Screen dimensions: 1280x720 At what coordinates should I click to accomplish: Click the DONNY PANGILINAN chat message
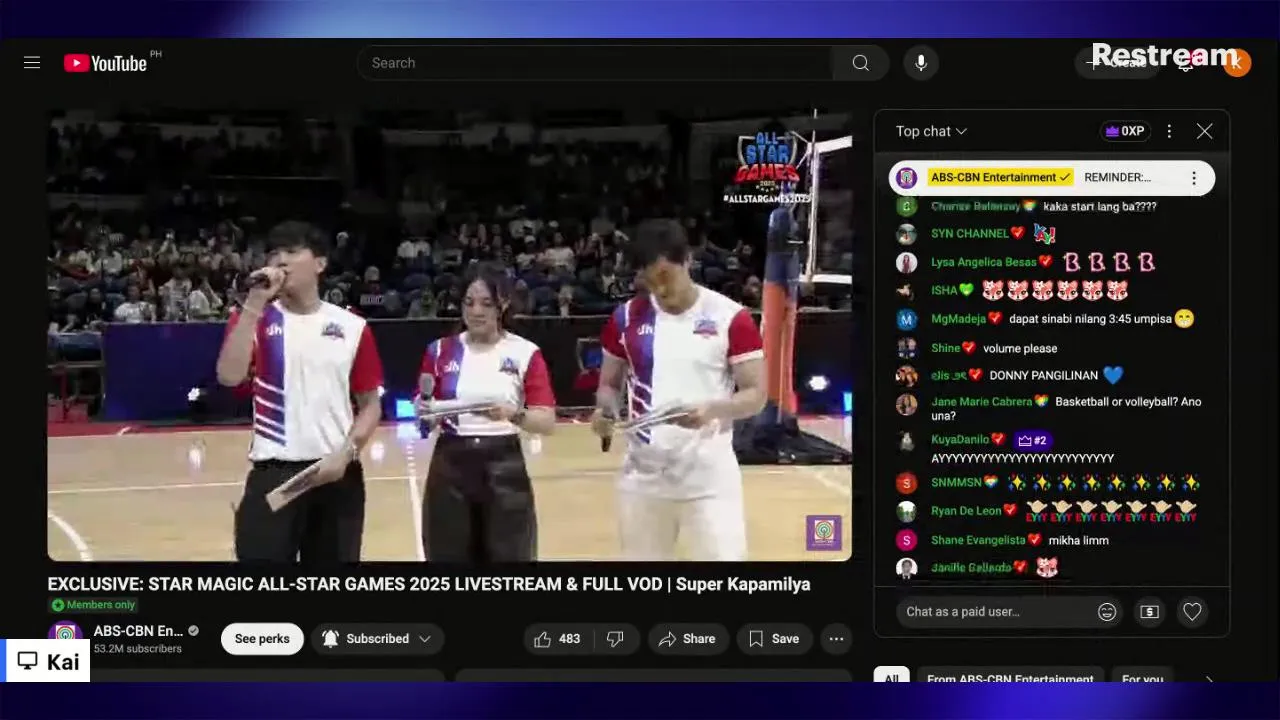pos(1044,376)
